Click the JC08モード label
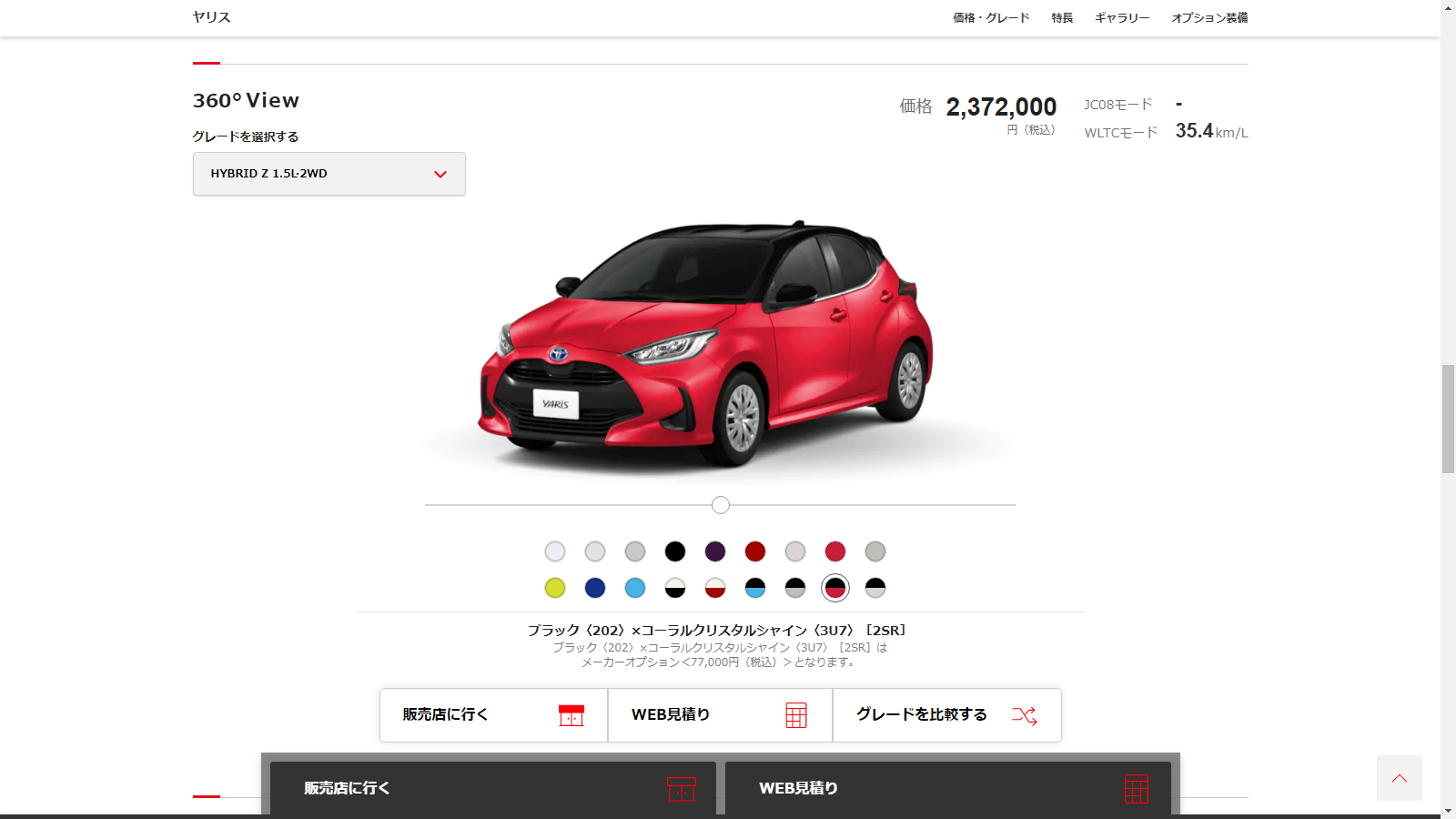Viewport: 1456px width, 819px height. (1118, 105)
